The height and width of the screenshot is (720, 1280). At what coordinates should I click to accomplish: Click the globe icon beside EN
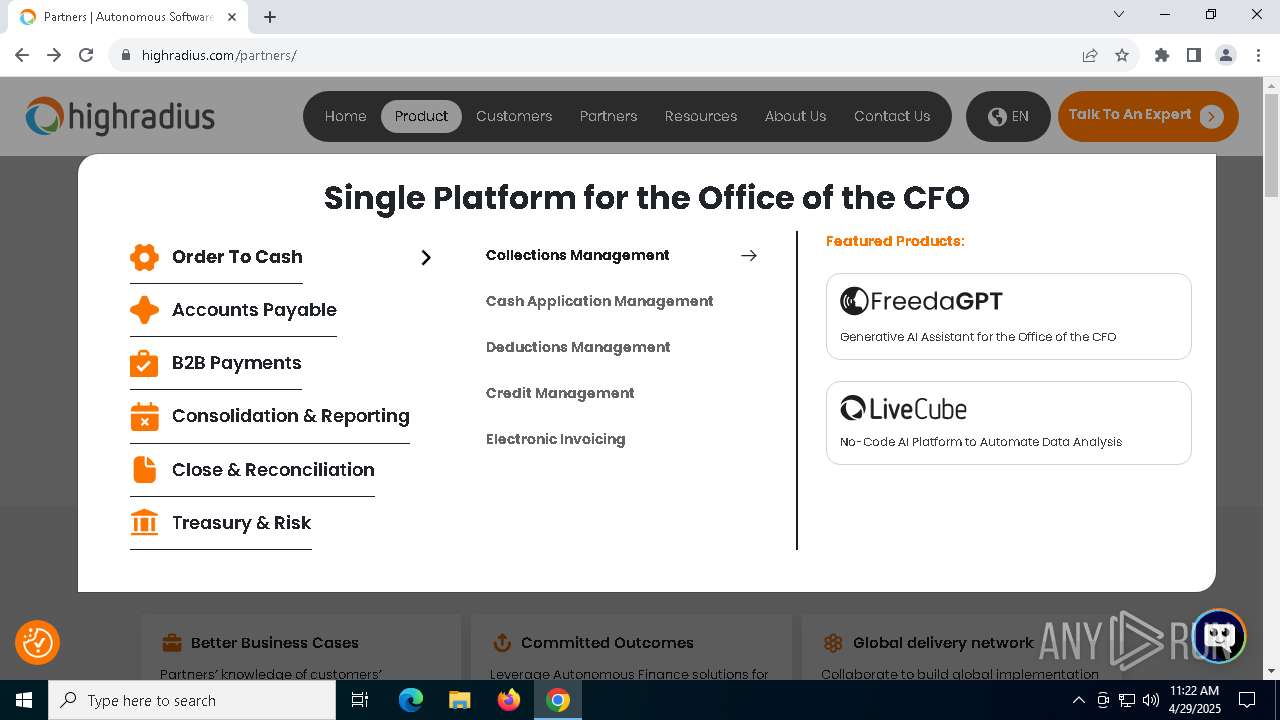click(x=997, y=116)
